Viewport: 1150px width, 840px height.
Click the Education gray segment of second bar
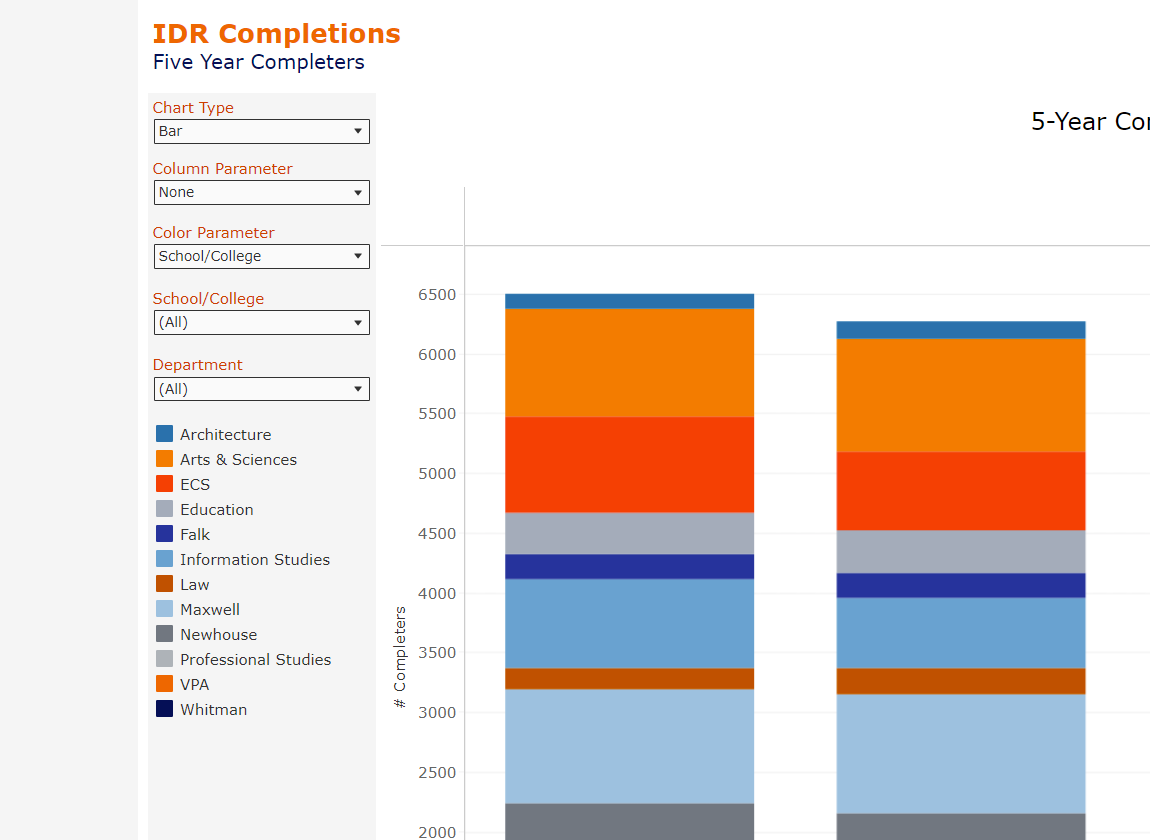click(x=961, y=552)
